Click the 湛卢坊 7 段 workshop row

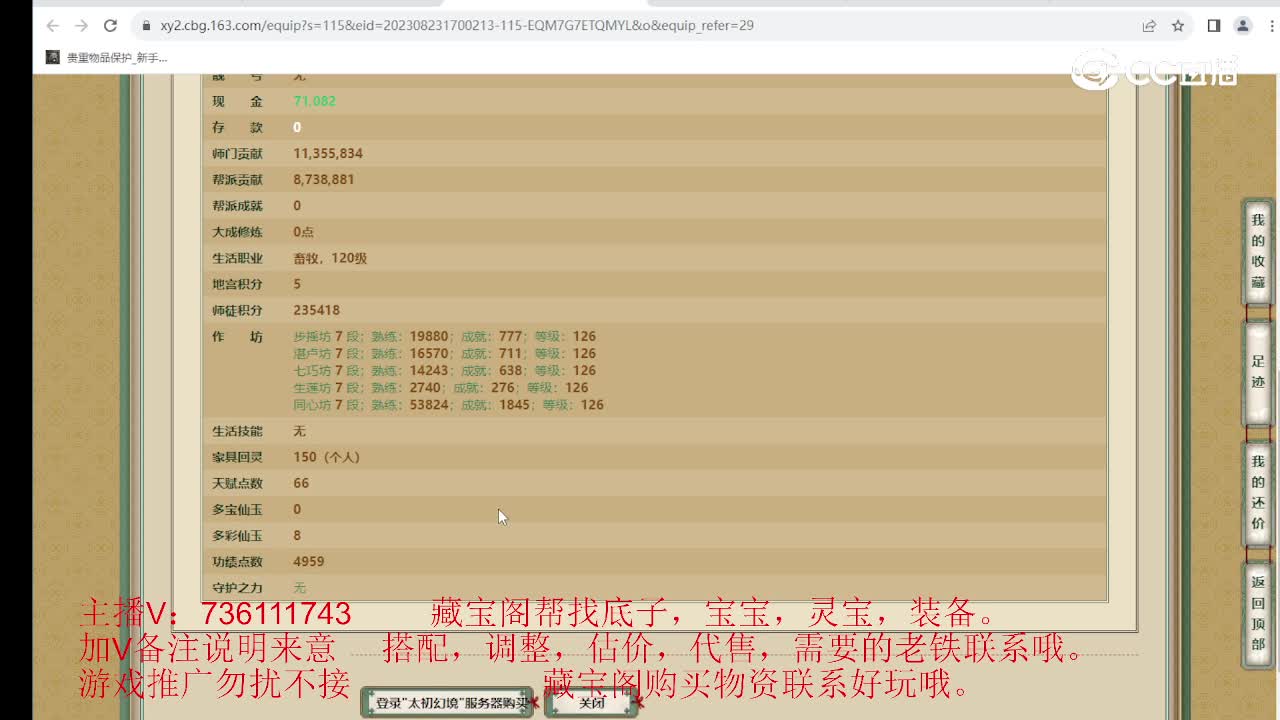tap(444, 353)
